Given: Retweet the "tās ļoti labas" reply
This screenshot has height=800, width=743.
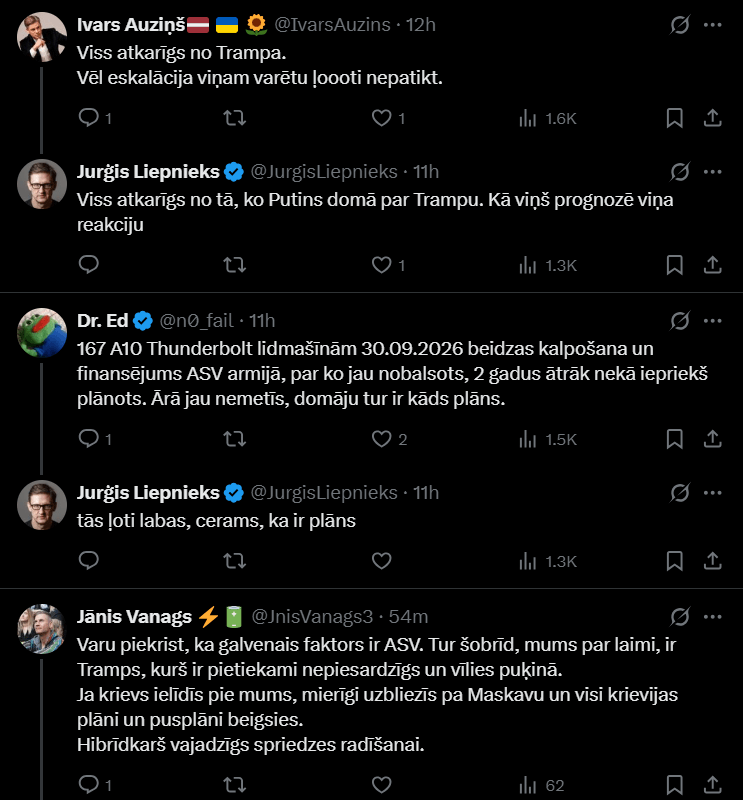Looking at the screenshot, I should pyautogui.click(x=235, y=561).
